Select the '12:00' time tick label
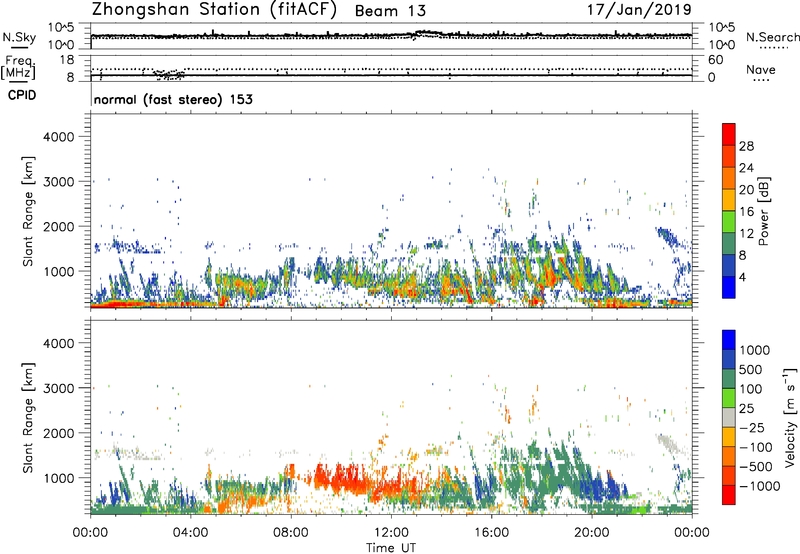 pos(391,533)
